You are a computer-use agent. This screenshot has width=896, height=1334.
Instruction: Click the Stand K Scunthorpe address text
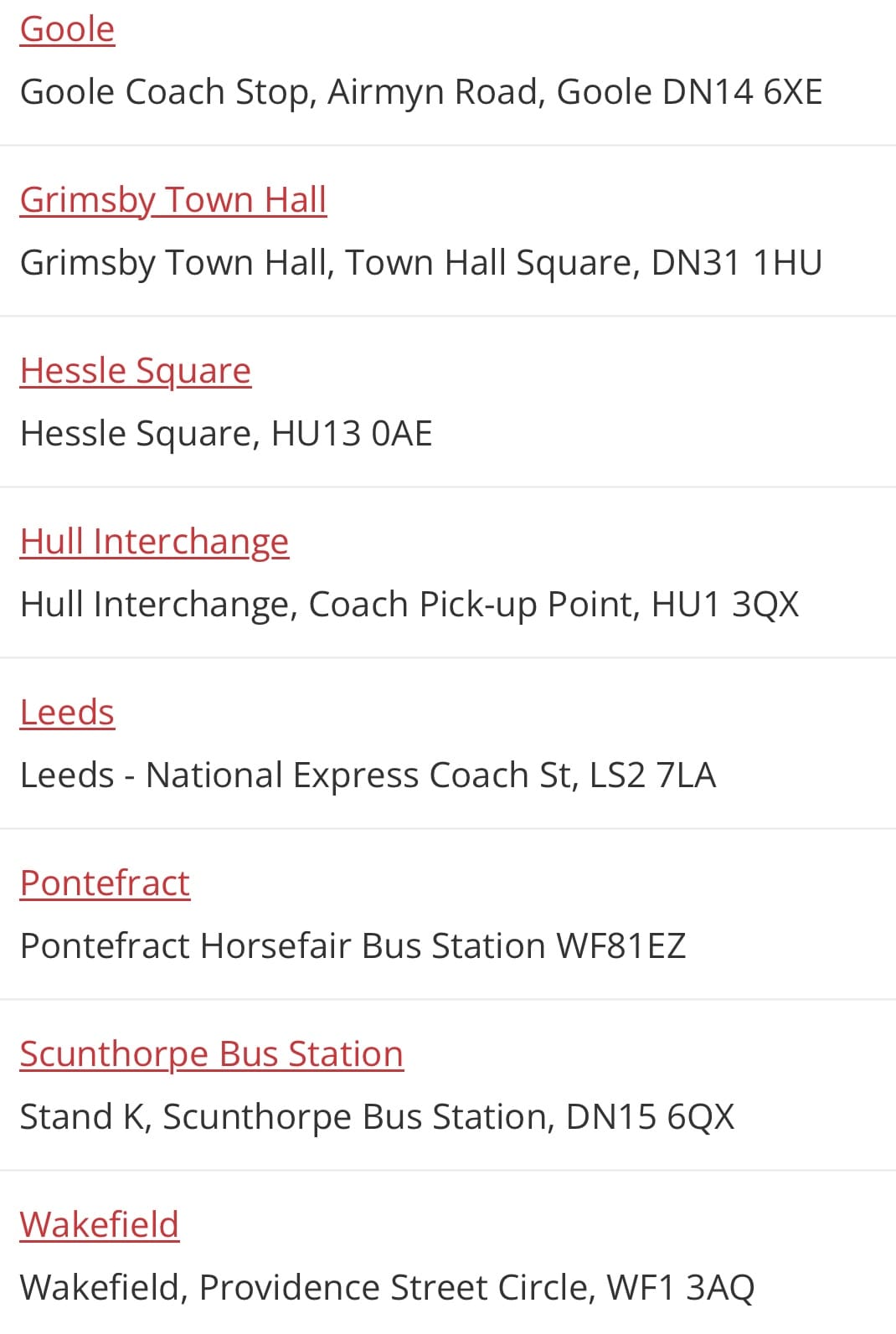tap(377, 1117)
